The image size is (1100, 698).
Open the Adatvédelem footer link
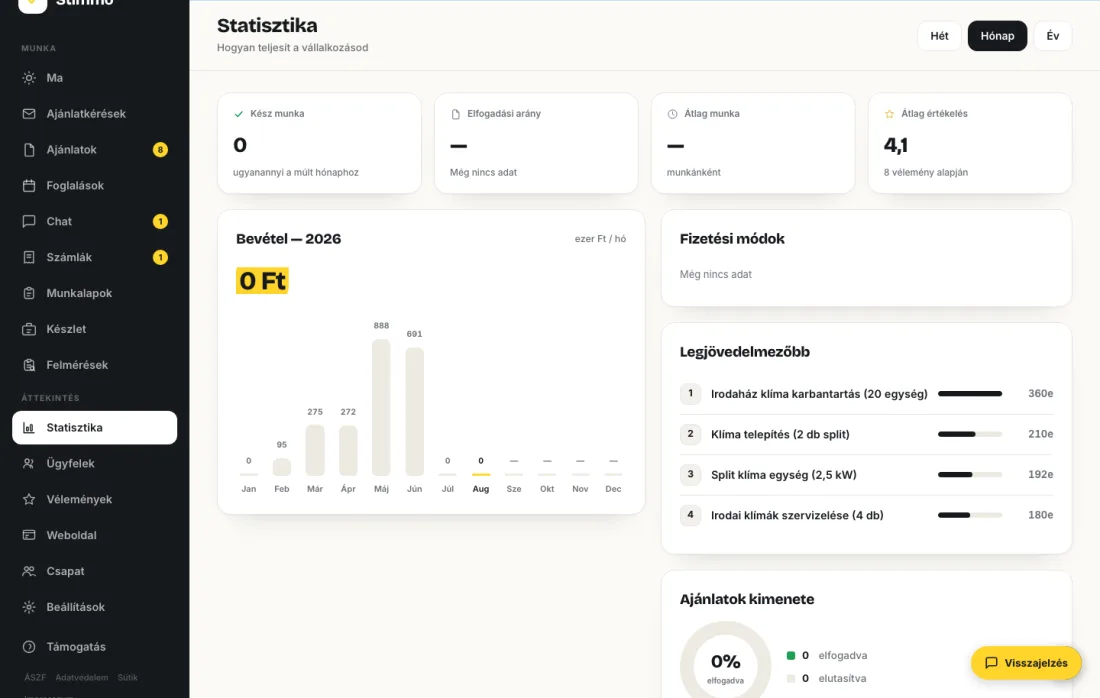tap(81, 678)
